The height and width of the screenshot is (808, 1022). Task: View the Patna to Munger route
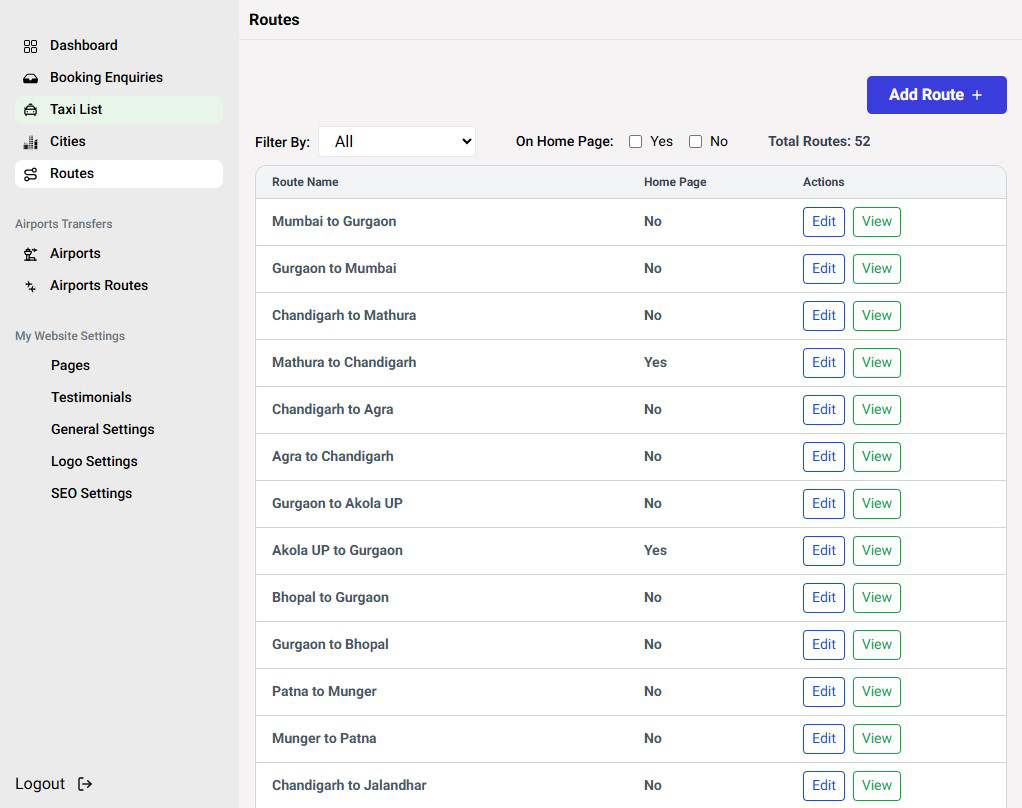pyautogui.click(x=876, y=692)
